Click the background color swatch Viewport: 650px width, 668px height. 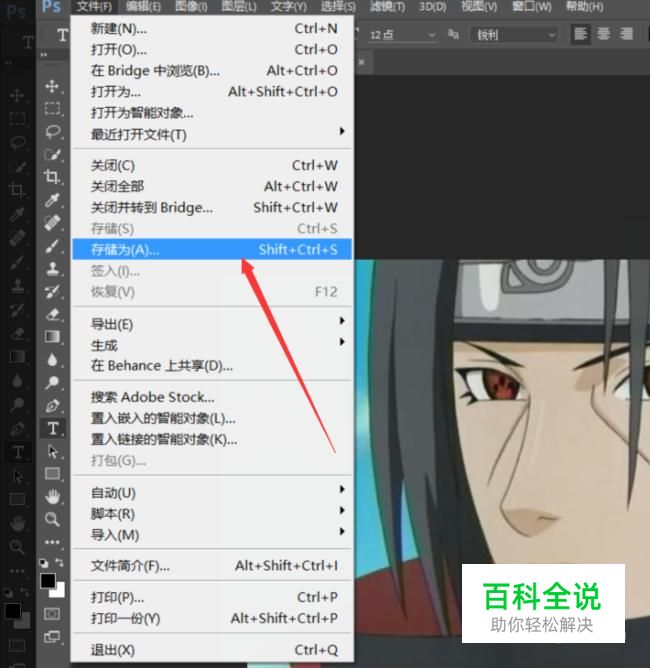tap(60, 591)
